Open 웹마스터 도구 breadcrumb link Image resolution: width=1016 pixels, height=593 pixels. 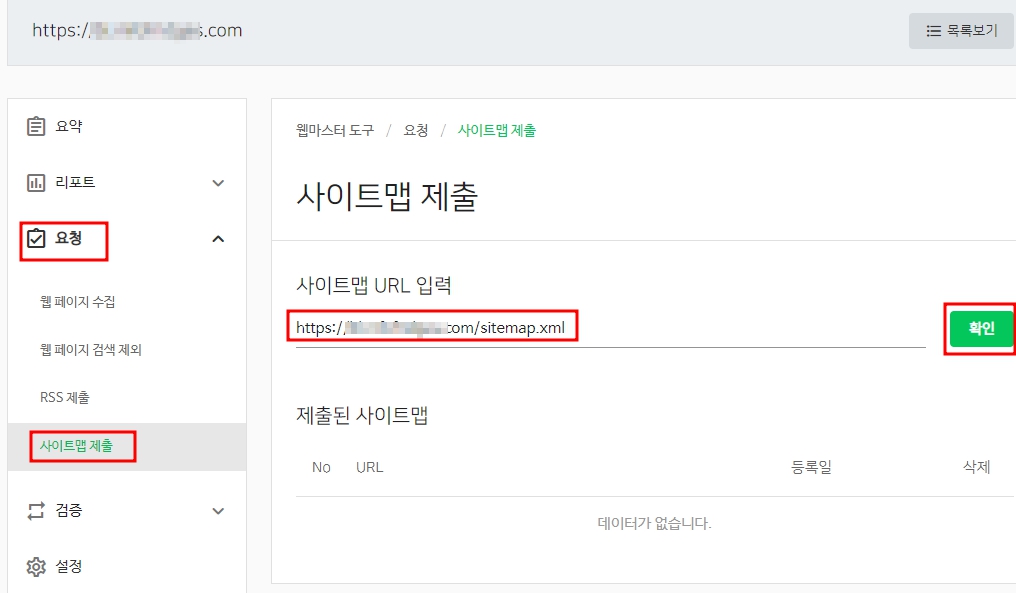pos(337,130)
